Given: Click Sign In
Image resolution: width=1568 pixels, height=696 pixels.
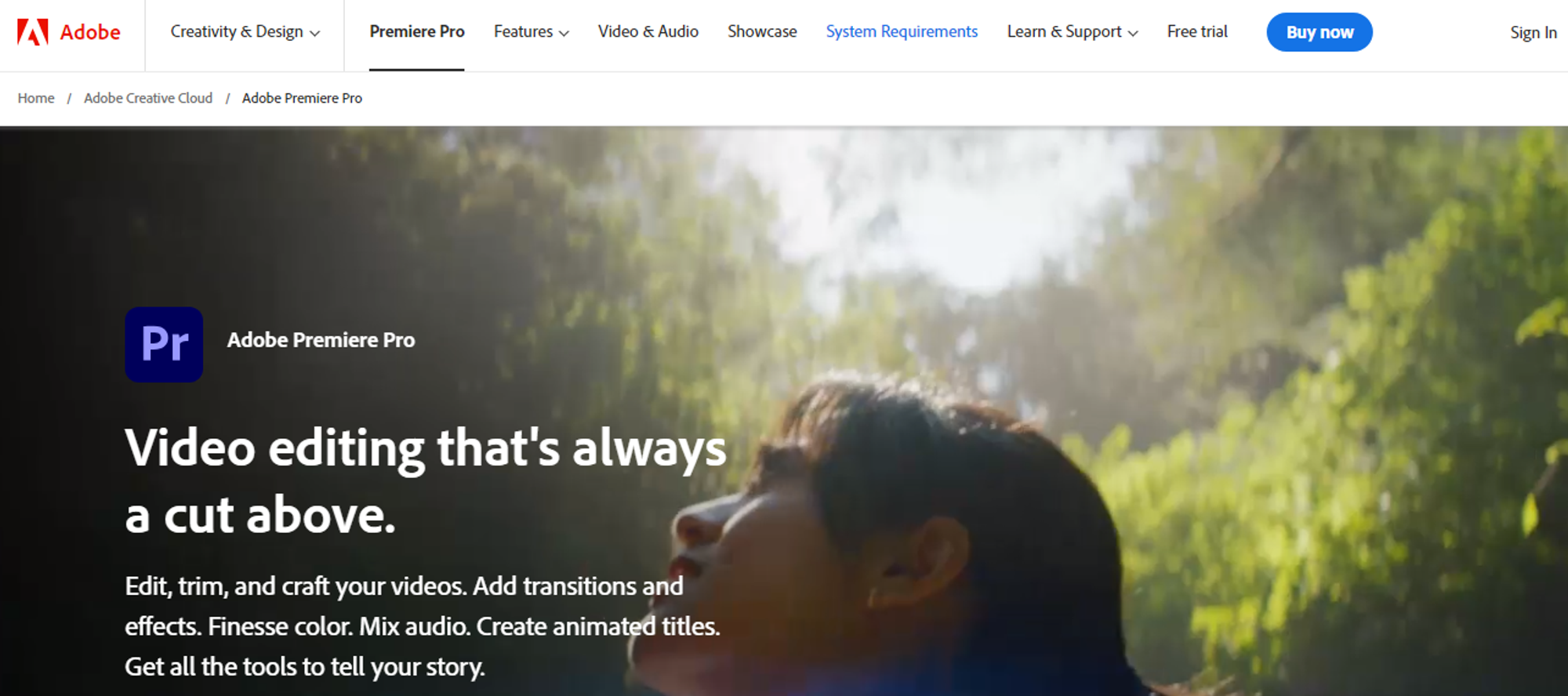Looking at the screenshot, I should point(1533,33).
